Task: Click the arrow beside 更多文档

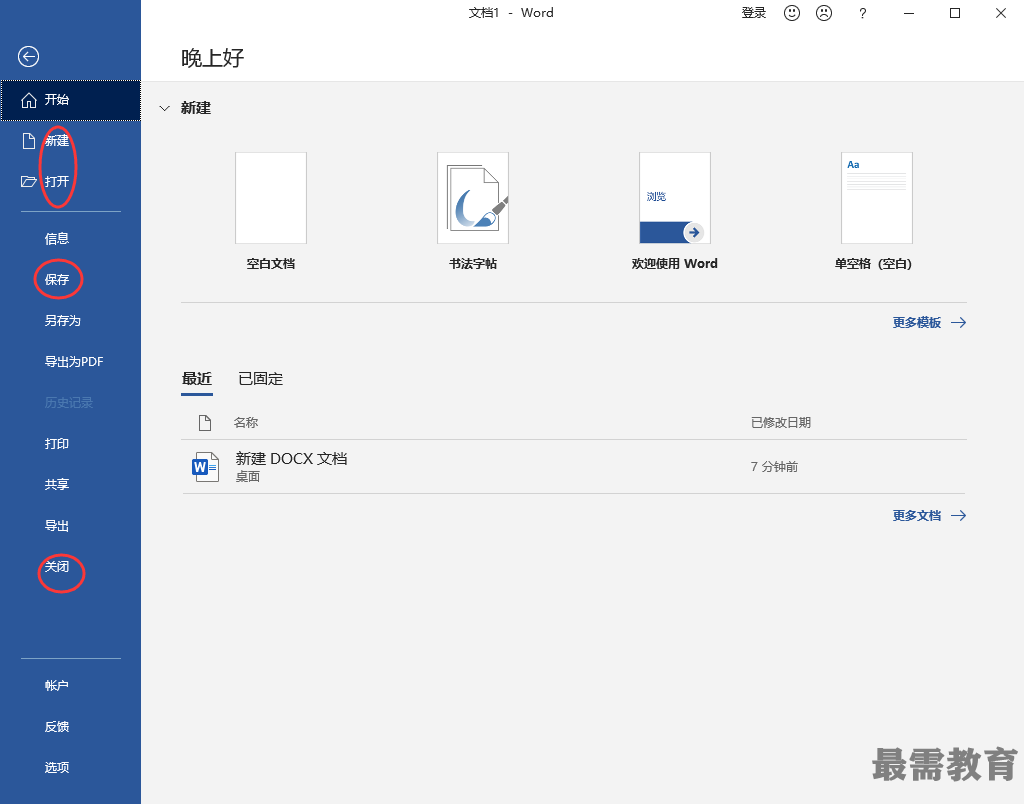Action: click(x=959, y=516)
